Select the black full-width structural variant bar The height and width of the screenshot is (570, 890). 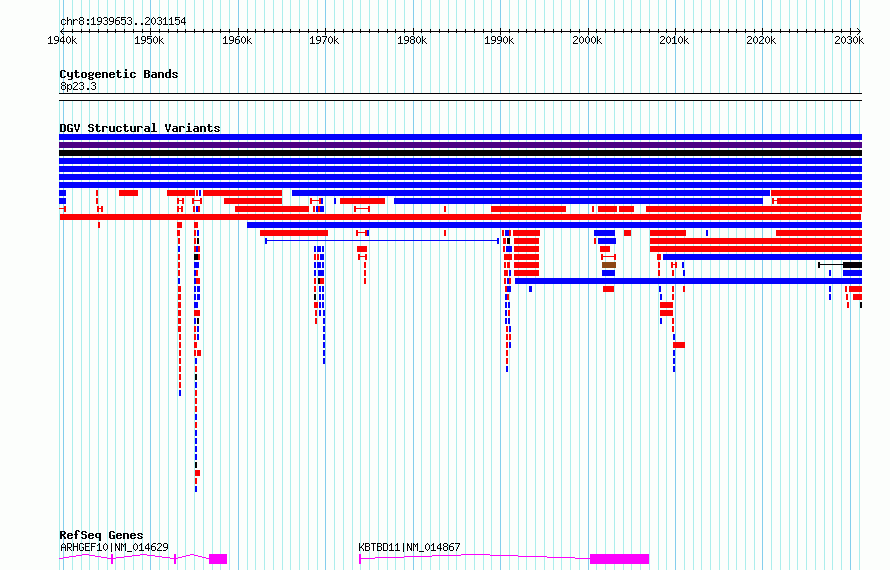pos(460,153)
